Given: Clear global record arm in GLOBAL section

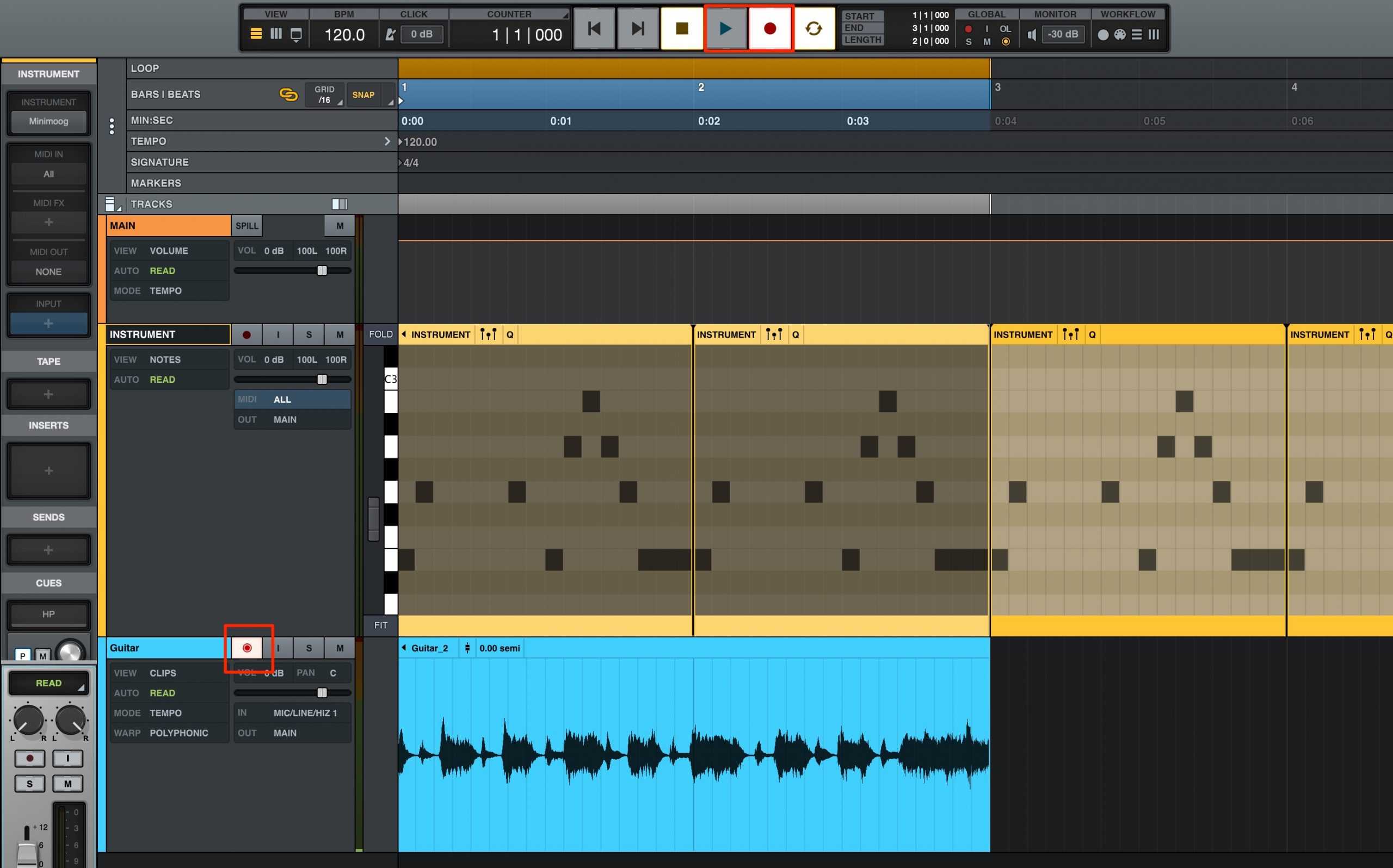Looking at the screenshot, I should click(968, 29).
